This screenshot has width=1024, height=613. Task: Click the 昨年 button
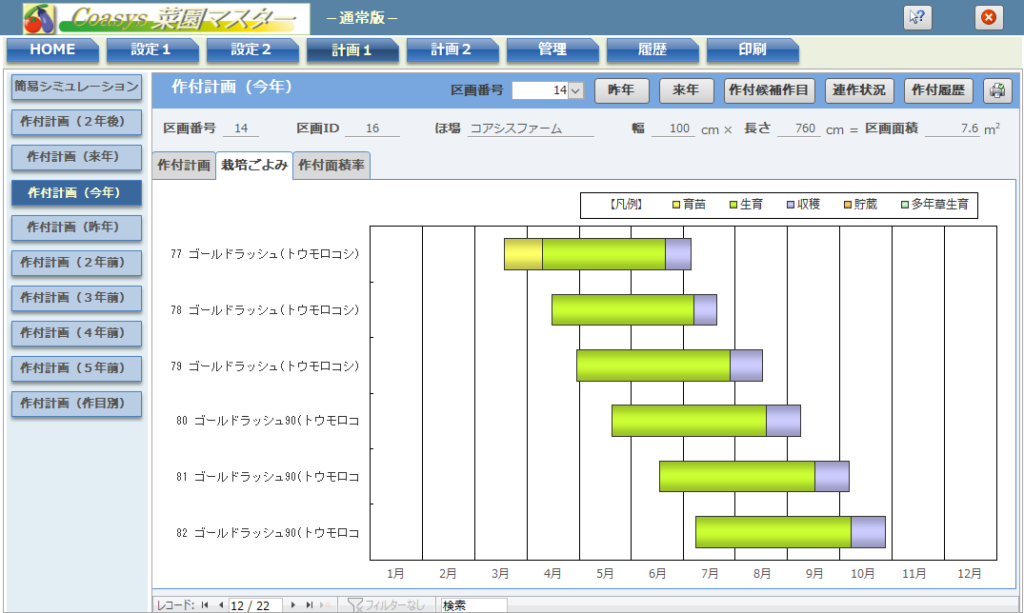tap(622, 91)
